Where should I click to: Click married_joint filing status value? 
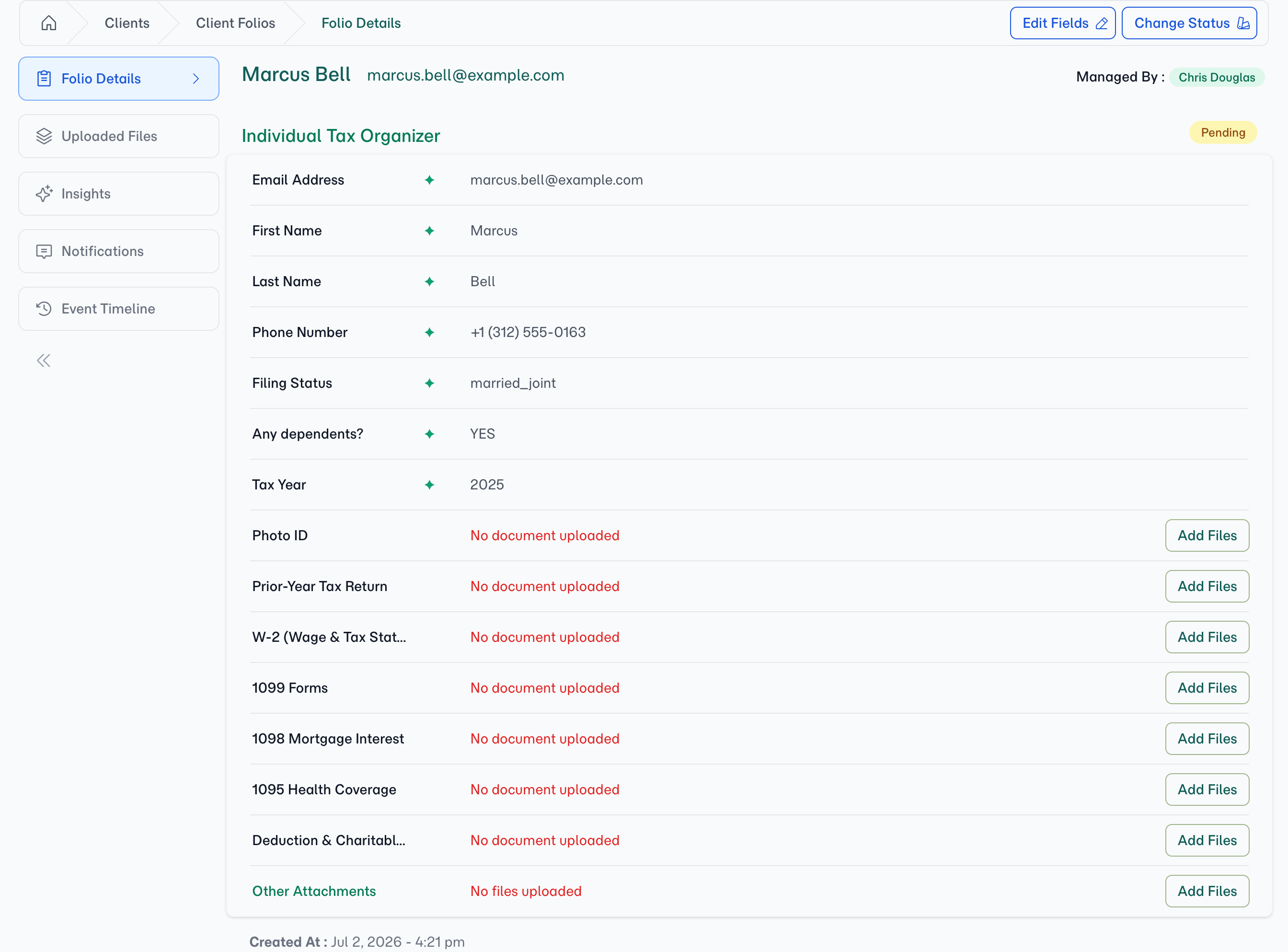pyautogui.click(x=513, y=383)
